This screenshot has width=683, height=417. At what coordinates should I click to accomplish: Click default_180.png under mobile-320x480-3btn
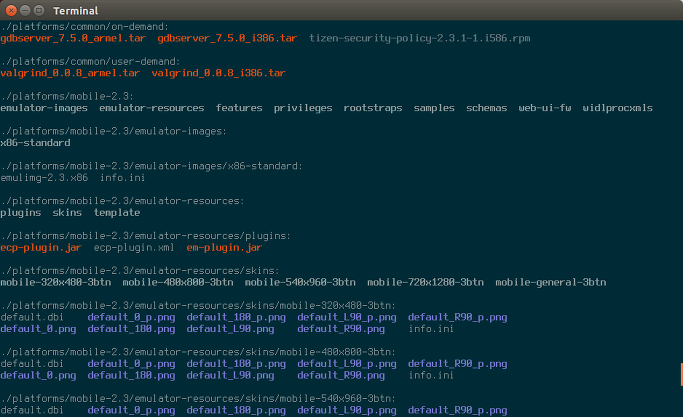click(131, 329)
